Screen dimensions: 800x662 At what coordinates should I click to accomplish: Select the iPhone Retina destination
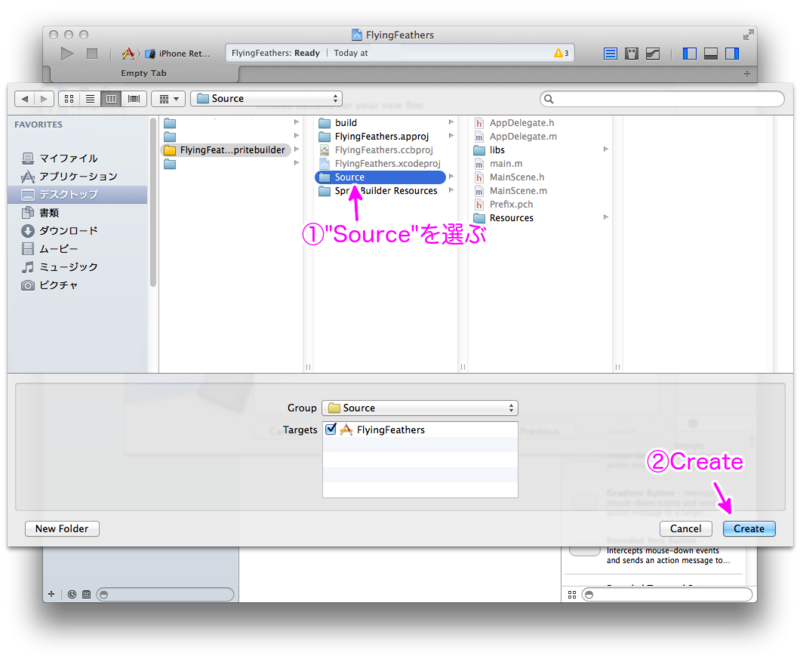tap(178, 54)
